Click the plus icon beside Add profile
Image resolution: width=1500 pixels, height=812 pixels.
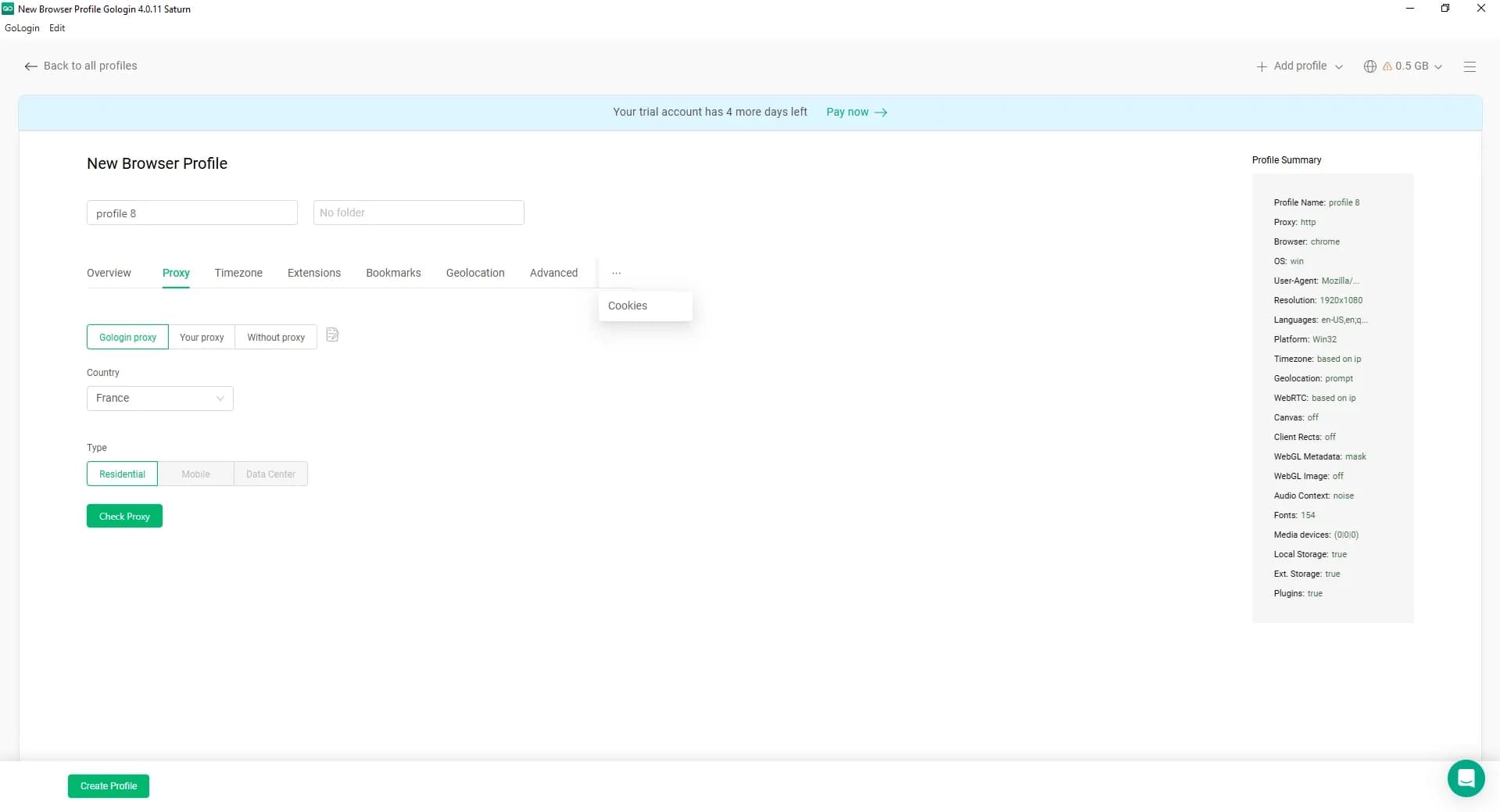click(x=1262, y=66)
